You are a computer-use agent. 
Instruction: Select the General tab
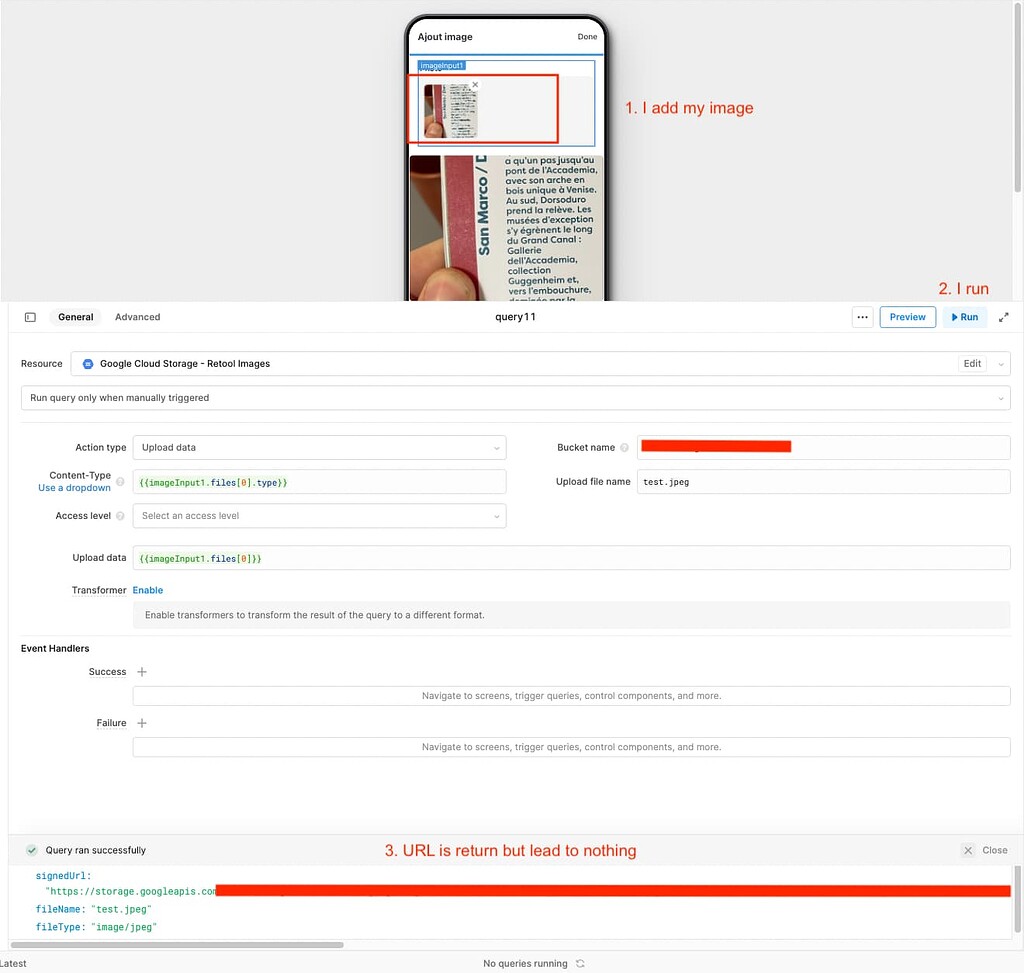[75, 317]
